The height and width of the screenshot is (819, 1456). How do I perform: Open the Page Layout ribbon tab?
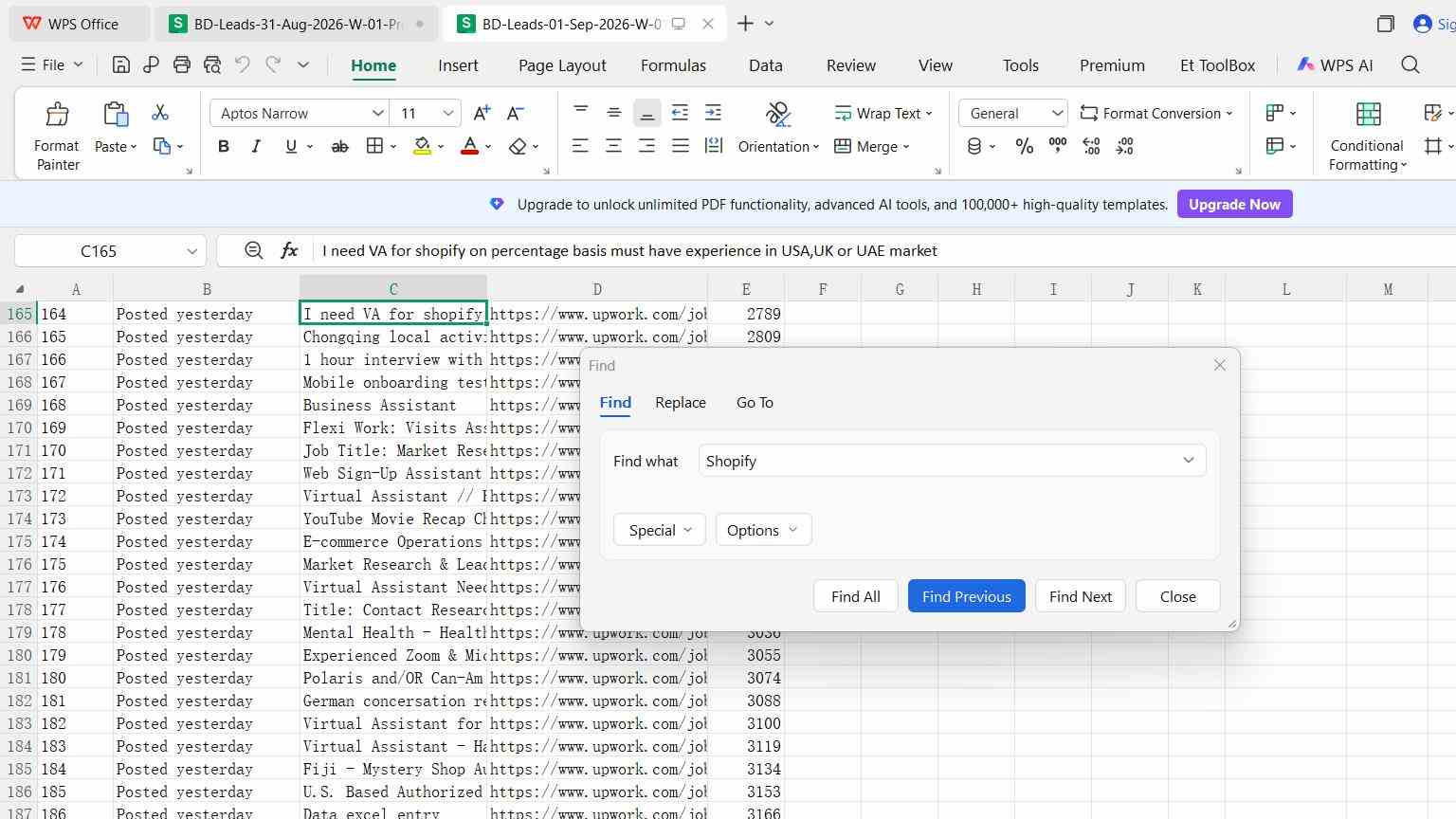pyautogui.click(x=562, y=65)
